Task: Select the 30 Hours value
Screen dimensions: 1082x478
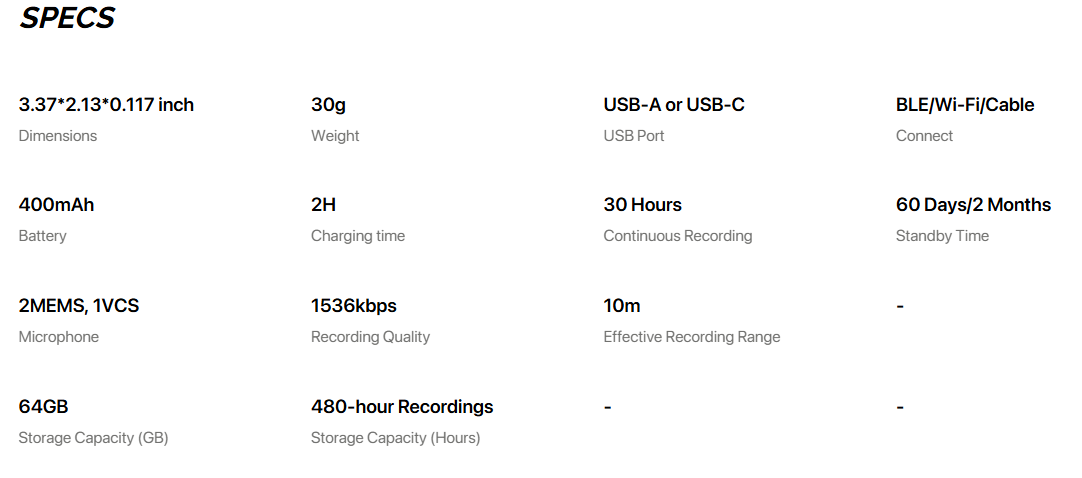Action: (642, 205)
